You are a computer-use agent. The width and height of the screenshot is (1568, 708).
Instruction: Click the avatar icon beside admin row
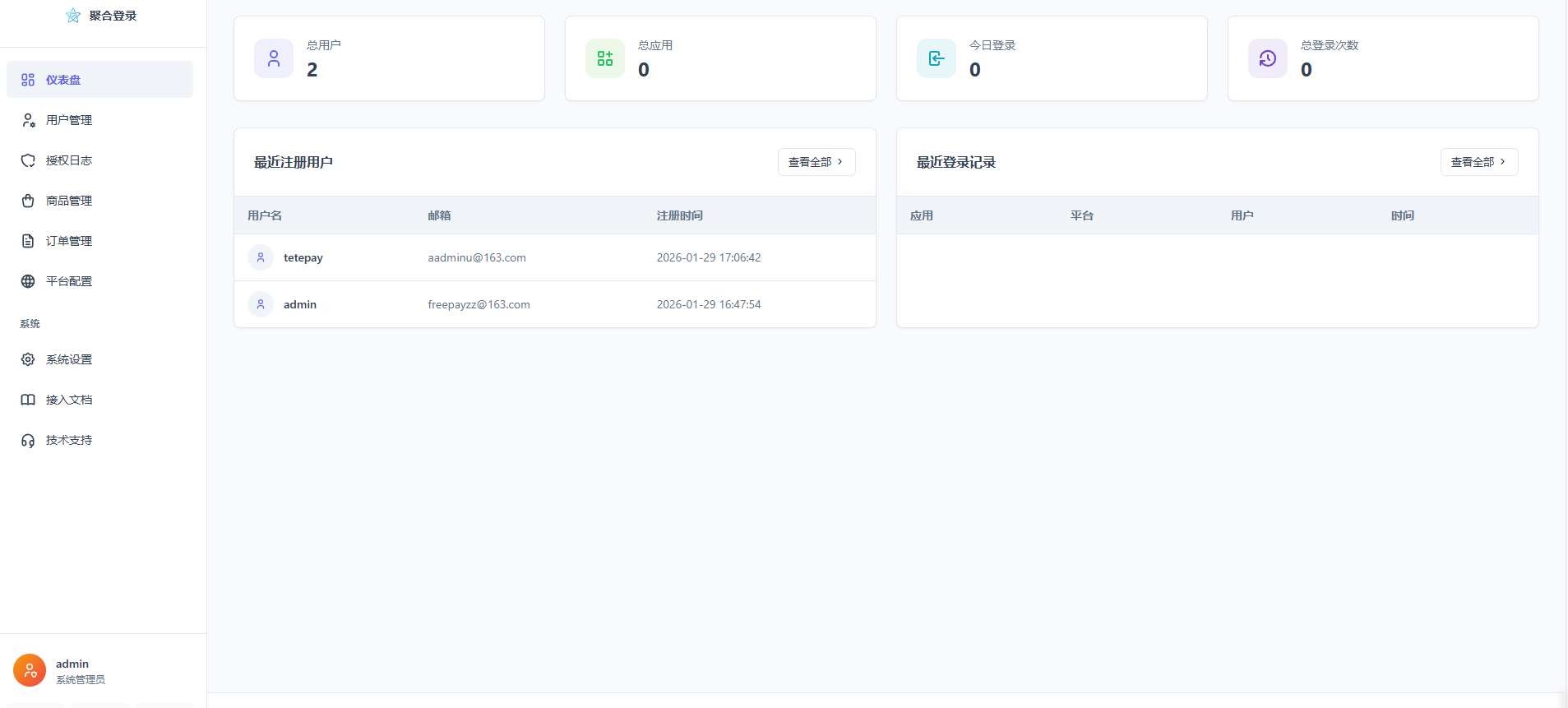261,304
